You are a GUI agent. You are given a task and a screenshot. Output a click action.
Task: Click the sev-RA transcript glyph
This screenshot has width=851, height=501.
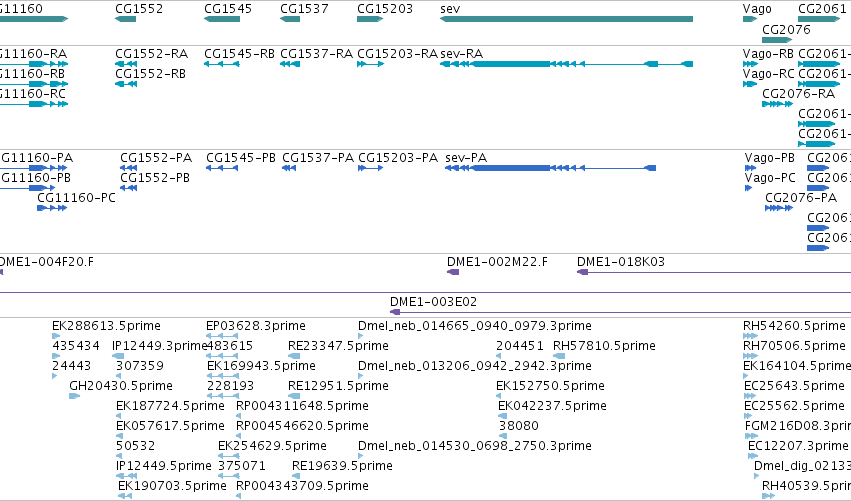(x=566, y=64)
